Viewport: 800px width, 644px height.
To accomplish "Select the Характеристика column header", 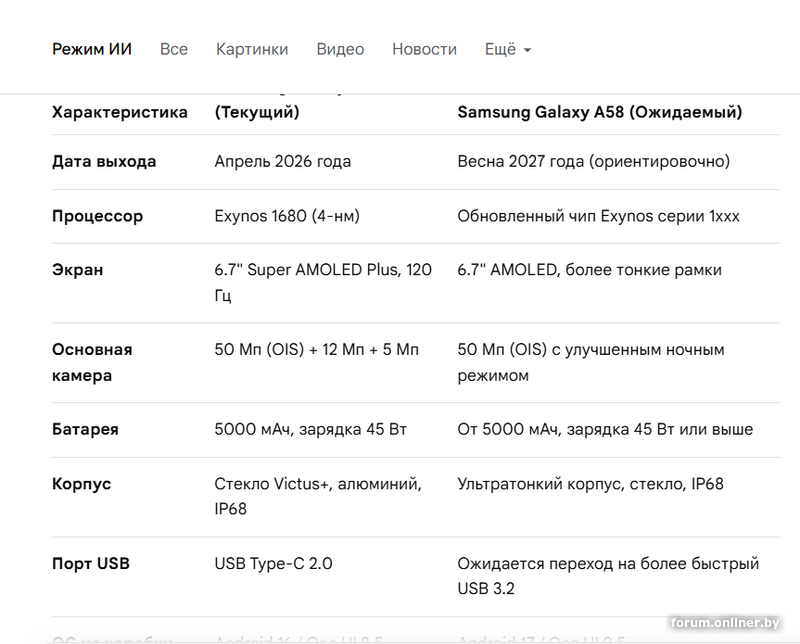I will click(x=120, y=112).
